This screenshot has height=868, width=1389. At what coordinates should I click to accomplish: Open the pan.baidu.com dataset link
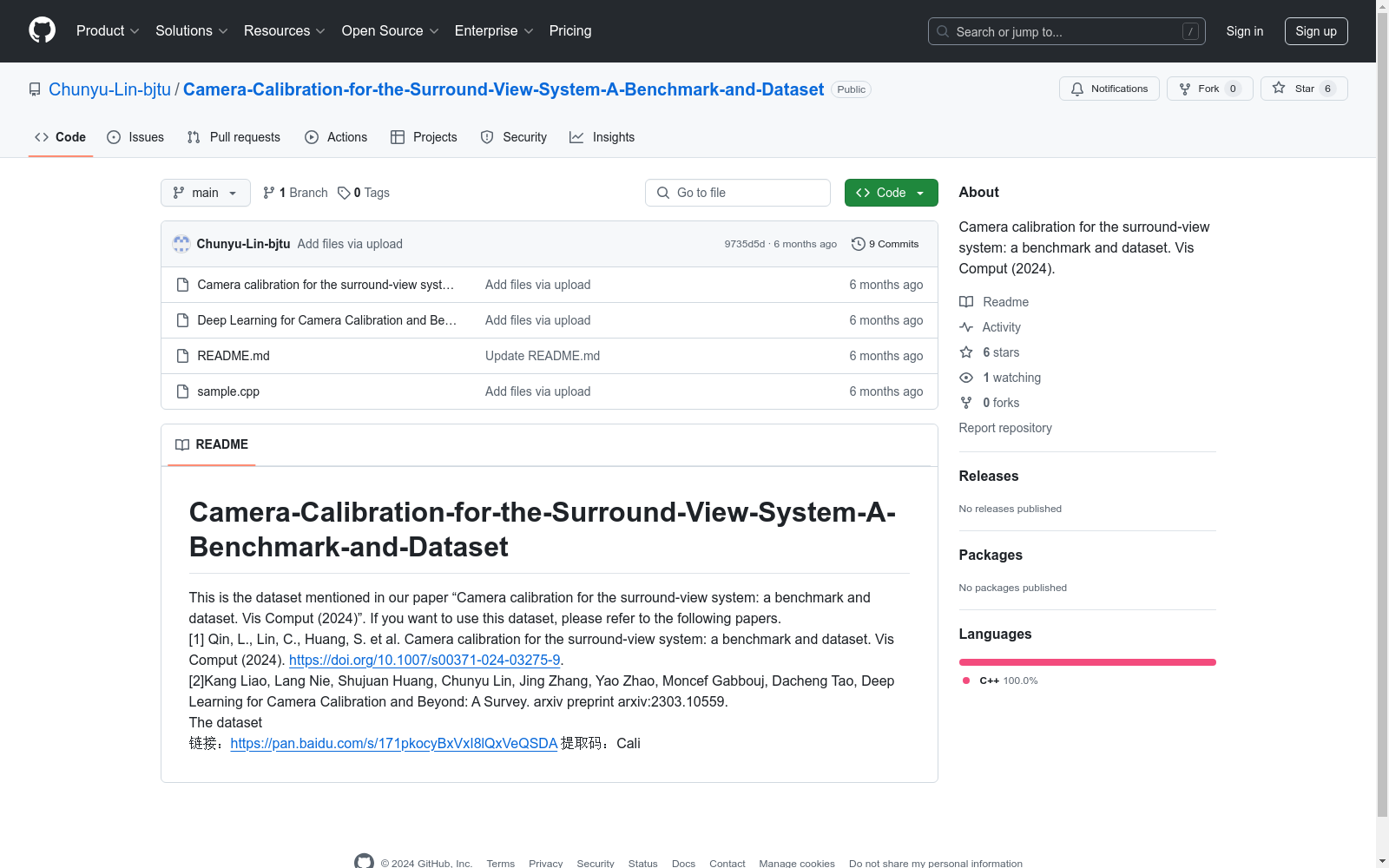[394, 743]
